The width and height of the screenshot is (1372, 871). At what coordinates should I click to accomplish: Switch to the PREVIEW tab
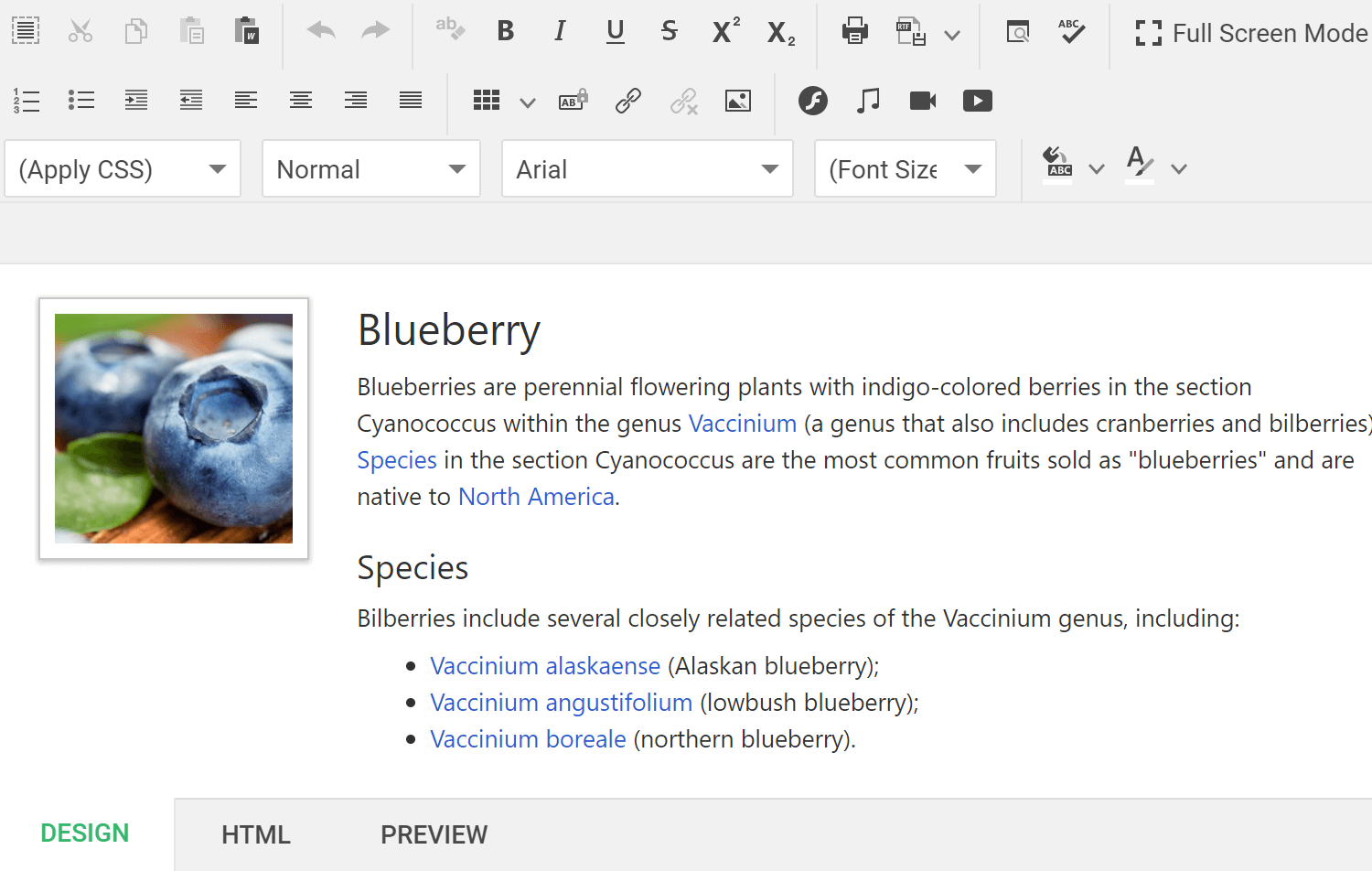click(434, 834)
